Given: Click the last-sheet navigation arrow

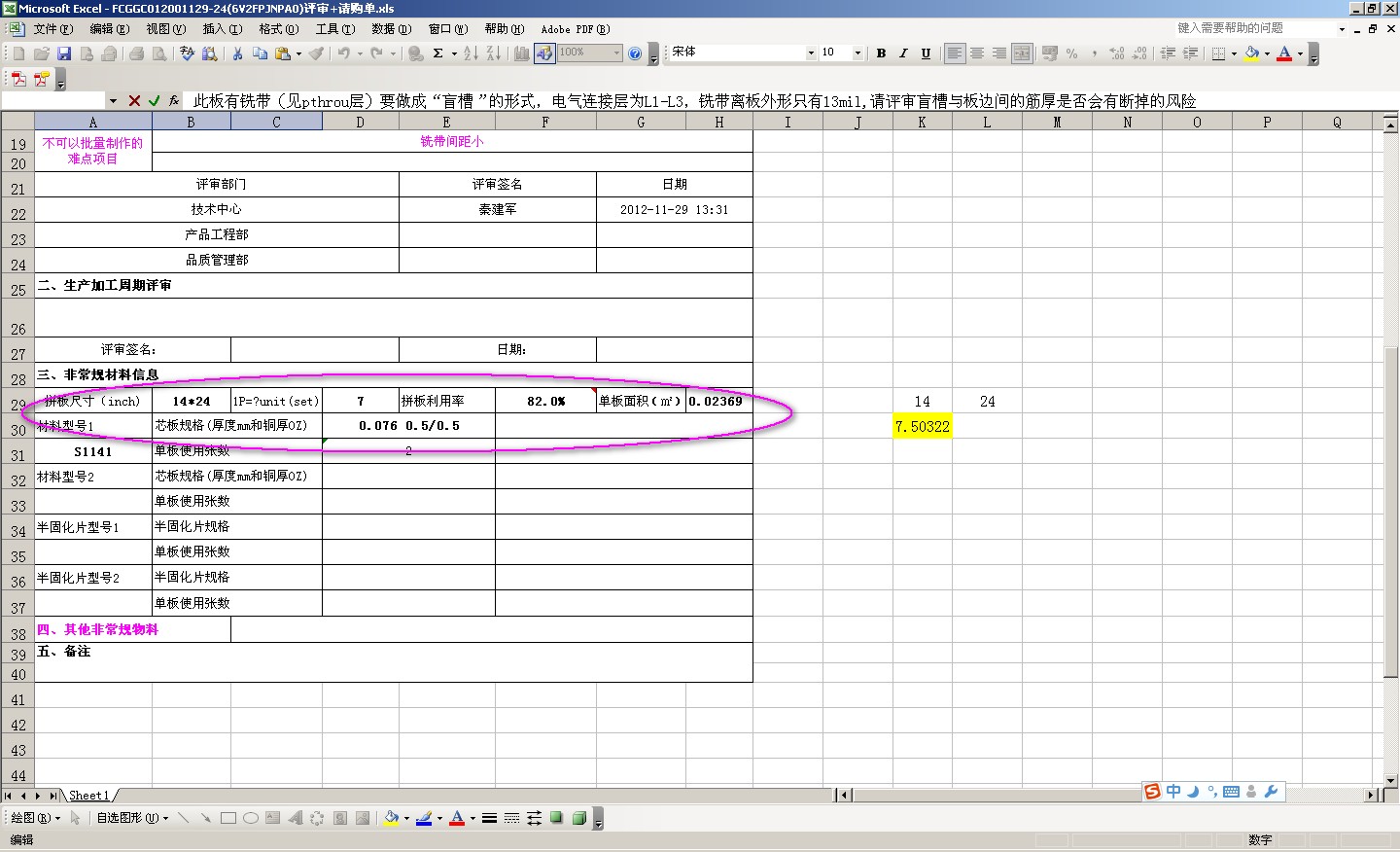Looking at the screenshot, I should (52, 796).
